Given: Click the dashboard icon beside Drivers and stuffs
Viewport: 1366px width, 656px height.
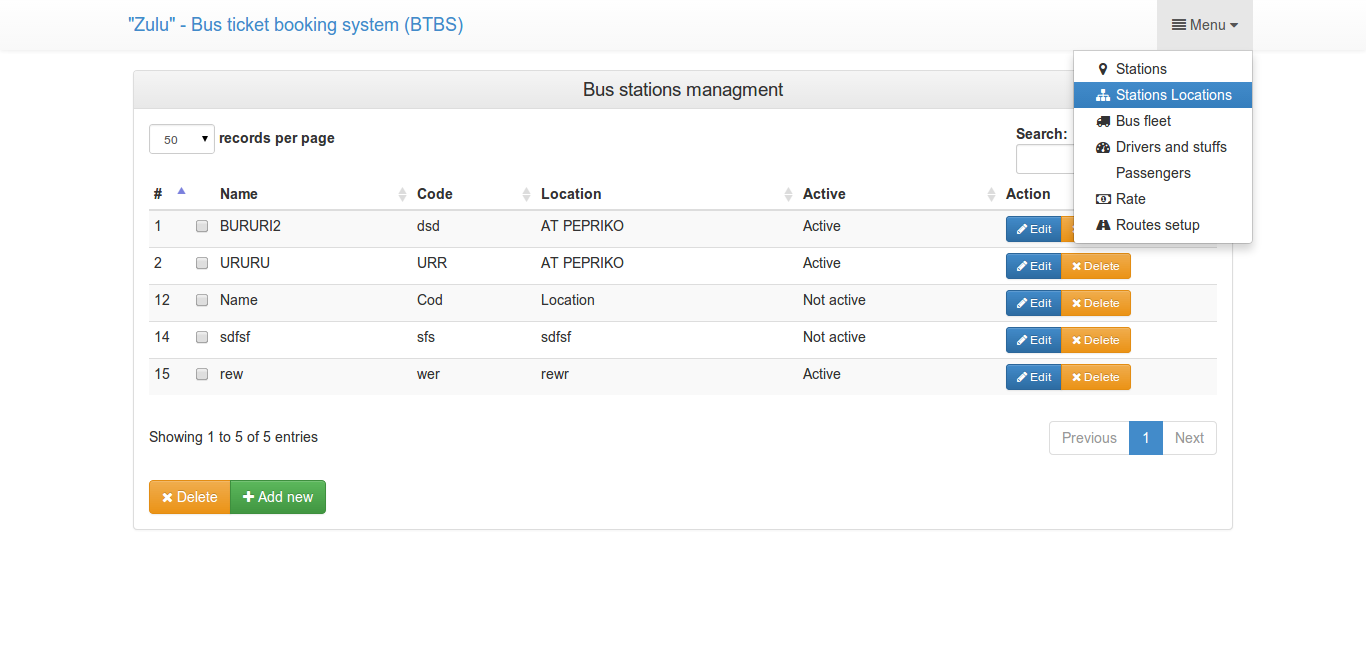Looking at the screenshot, I should coord(1103,147).
